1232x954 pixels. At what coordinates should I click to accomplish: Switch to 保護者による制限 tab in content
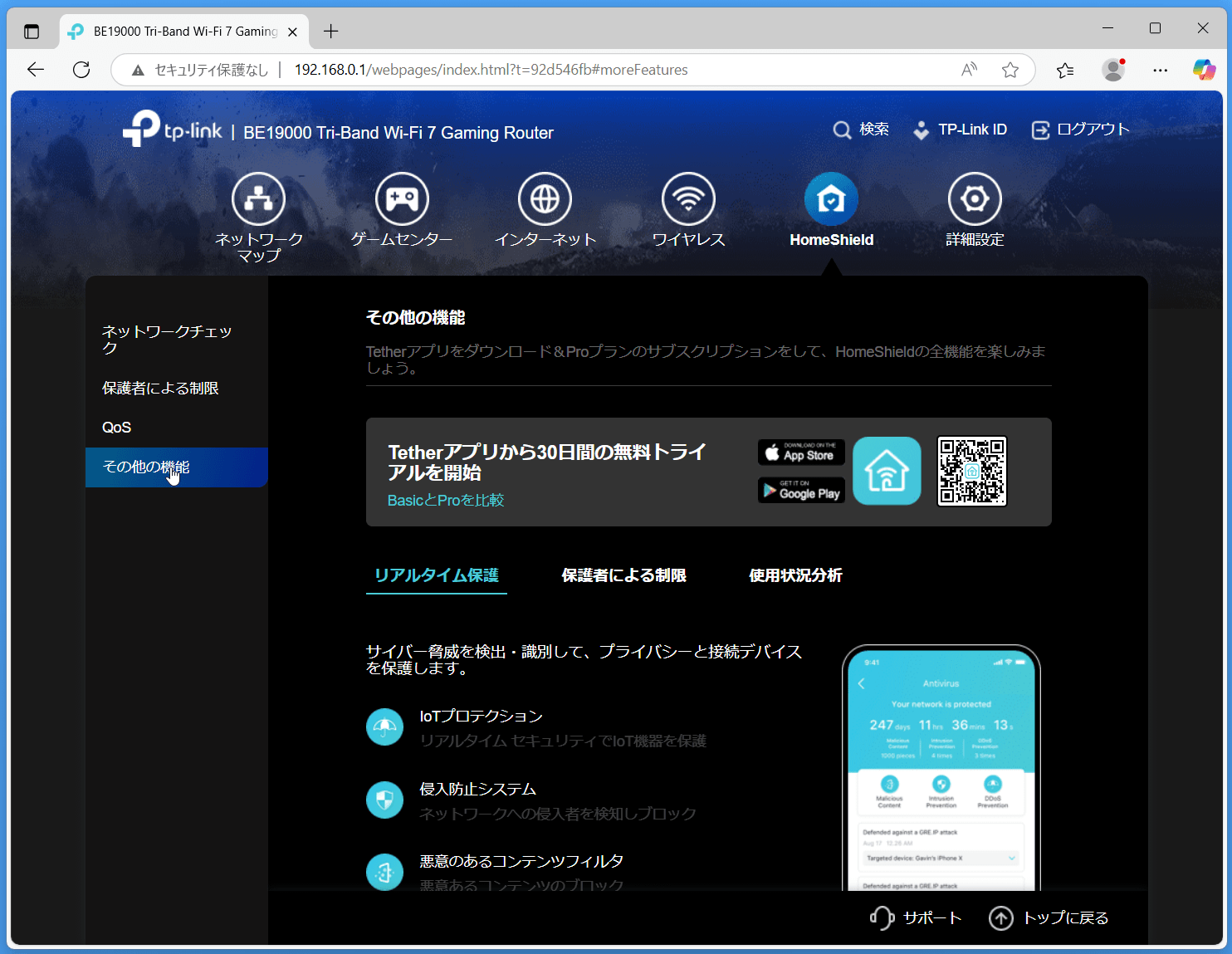pyautogui.click(x=624, y=575)
